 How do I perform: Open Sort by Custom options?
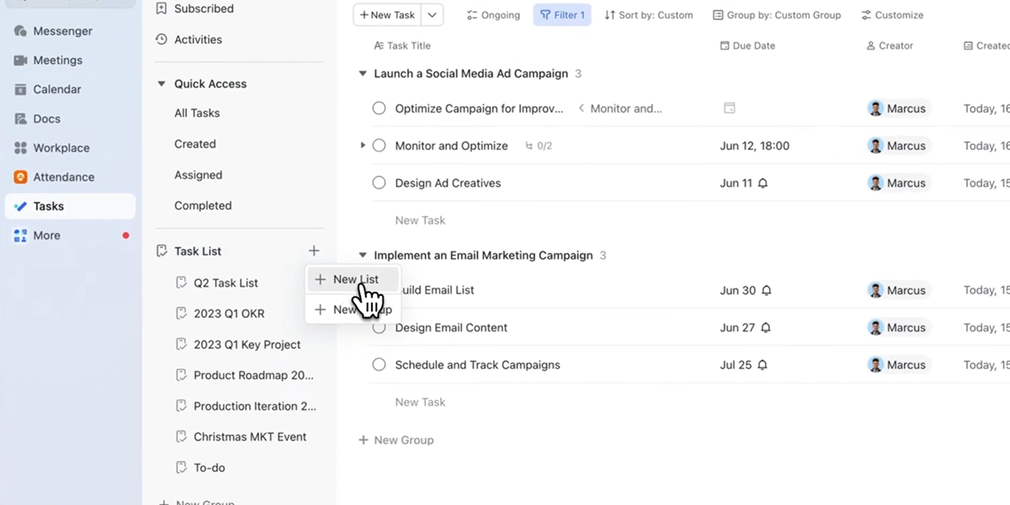648,15
